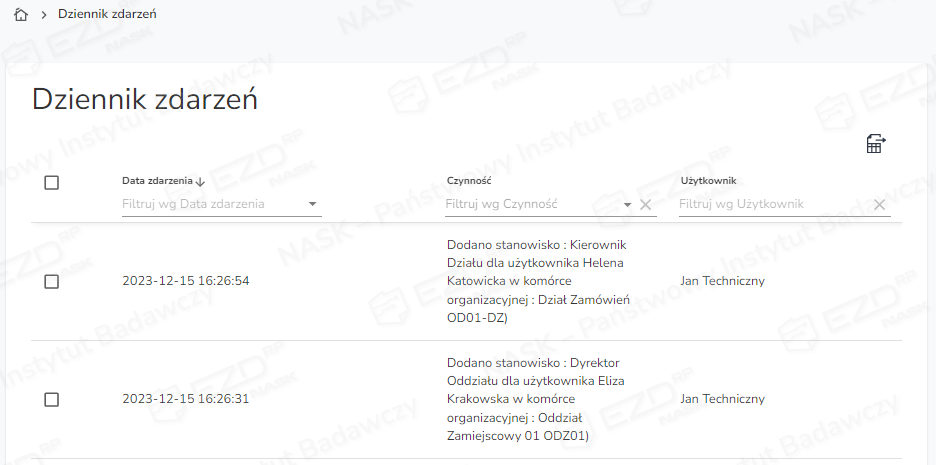Toggle the select-all checkbox in table header
Image resolution: width=936 pixels, height=465 pixels.
tap(52, 183)
